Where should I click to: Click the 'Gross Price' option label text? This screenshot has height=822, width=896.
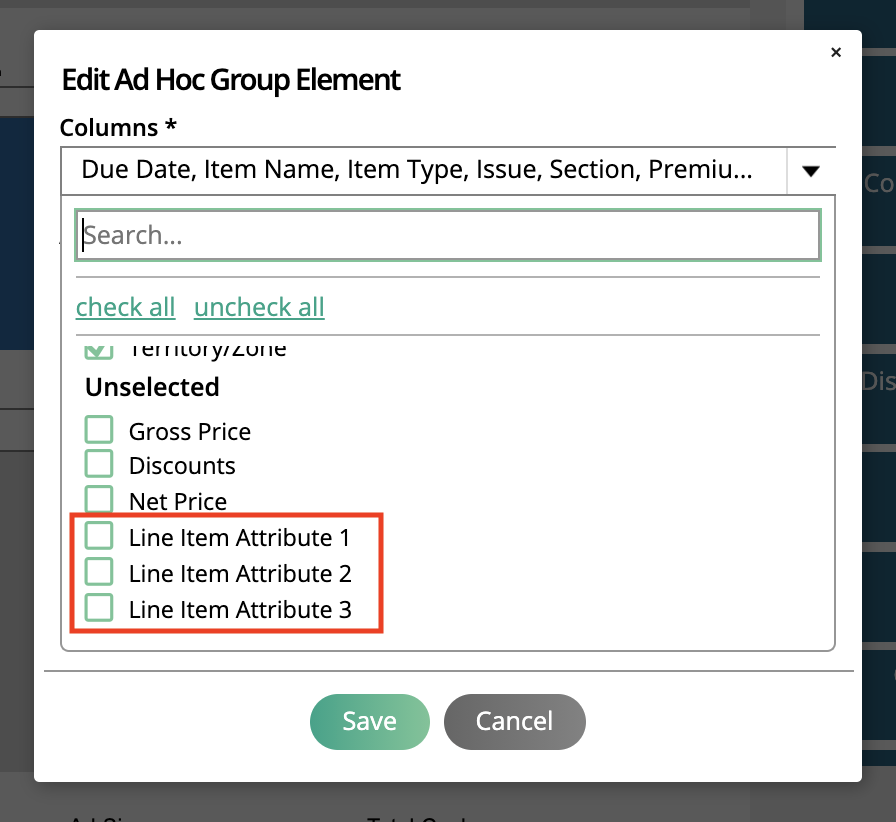[x=190, y=432]
